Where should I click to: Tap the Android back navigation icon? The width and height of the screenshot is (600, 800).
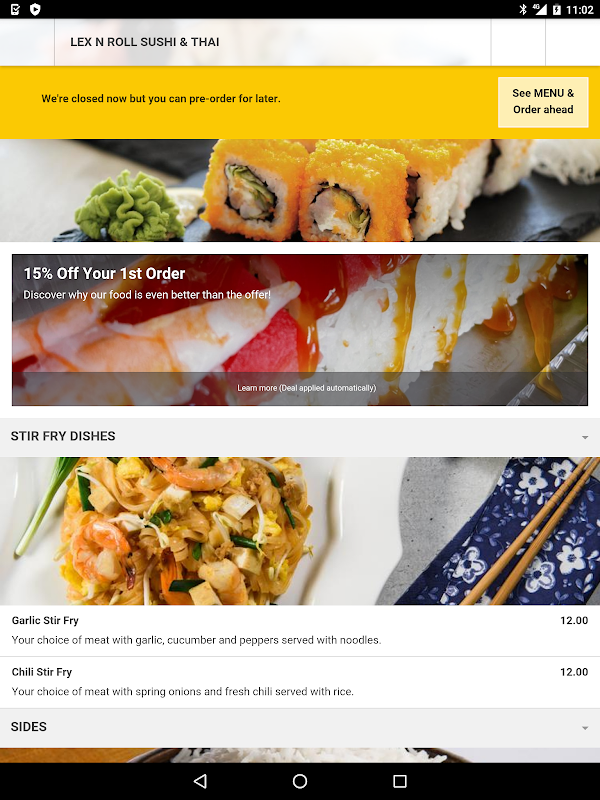[200, 781]
